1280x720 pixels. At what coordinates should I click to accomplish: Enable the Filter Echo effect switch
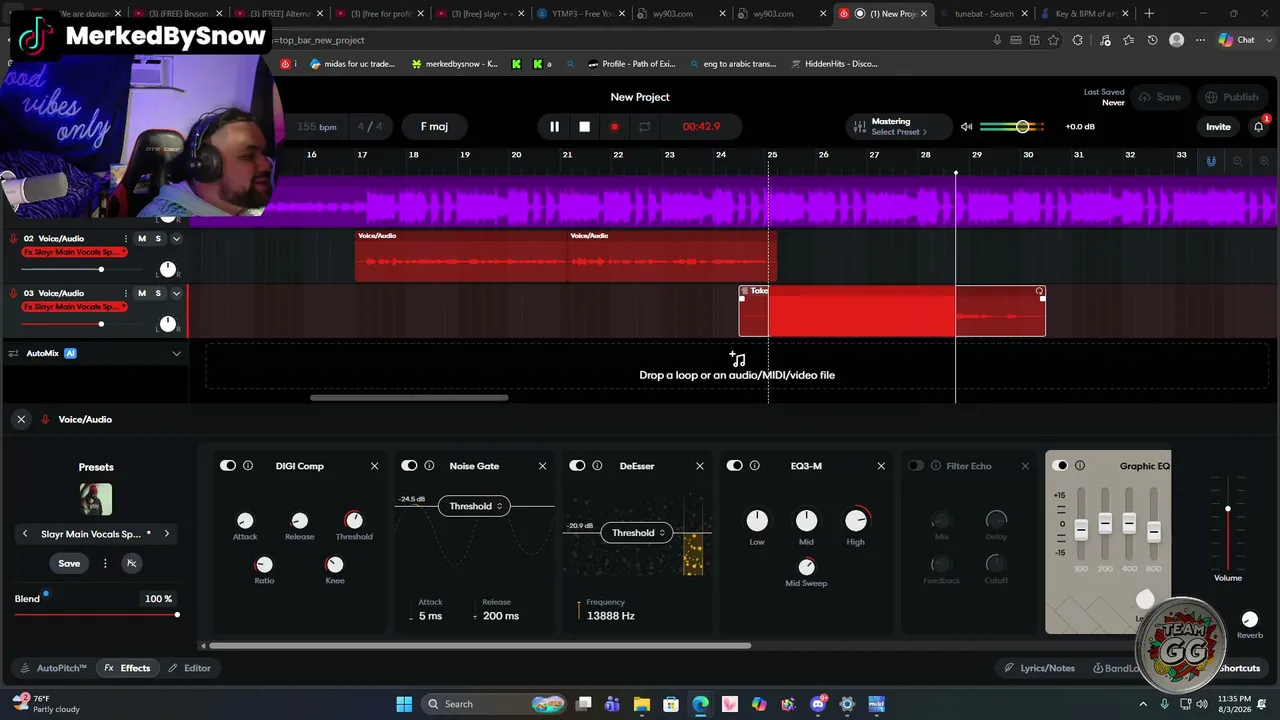[x=916, y=466]
